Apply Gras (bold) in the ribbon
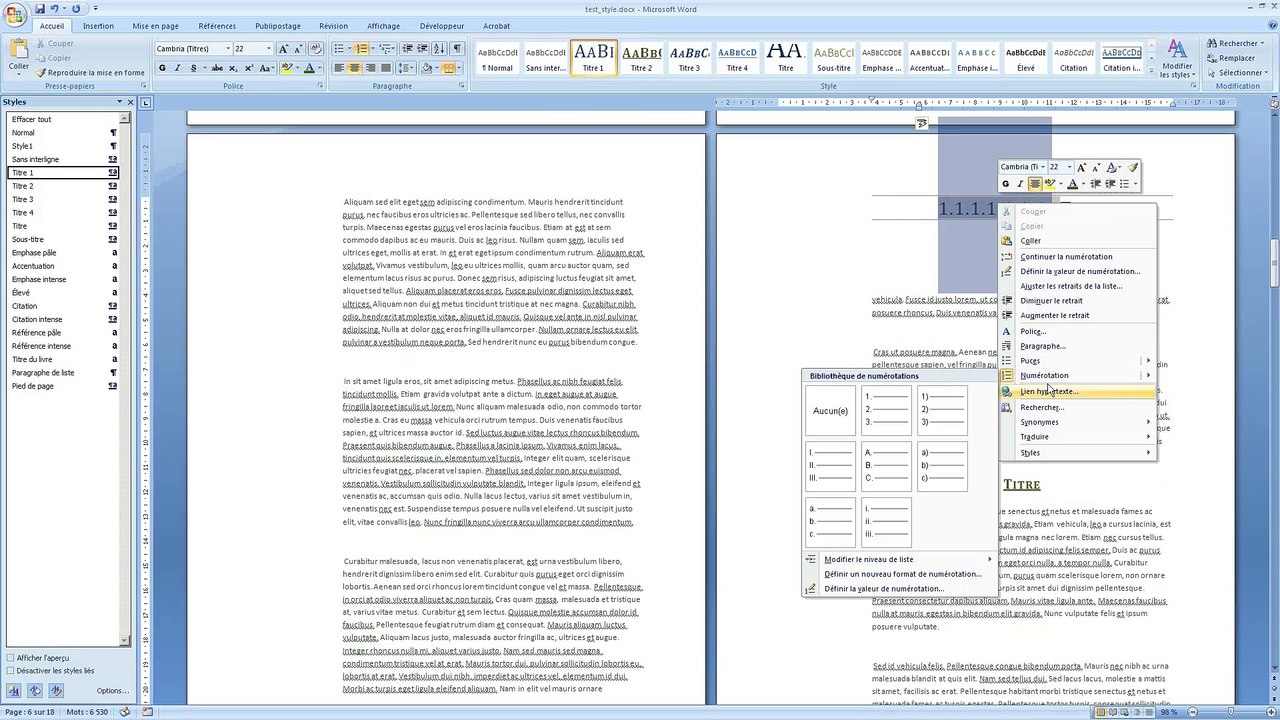The image size is (1280, 720). [163, 68]
